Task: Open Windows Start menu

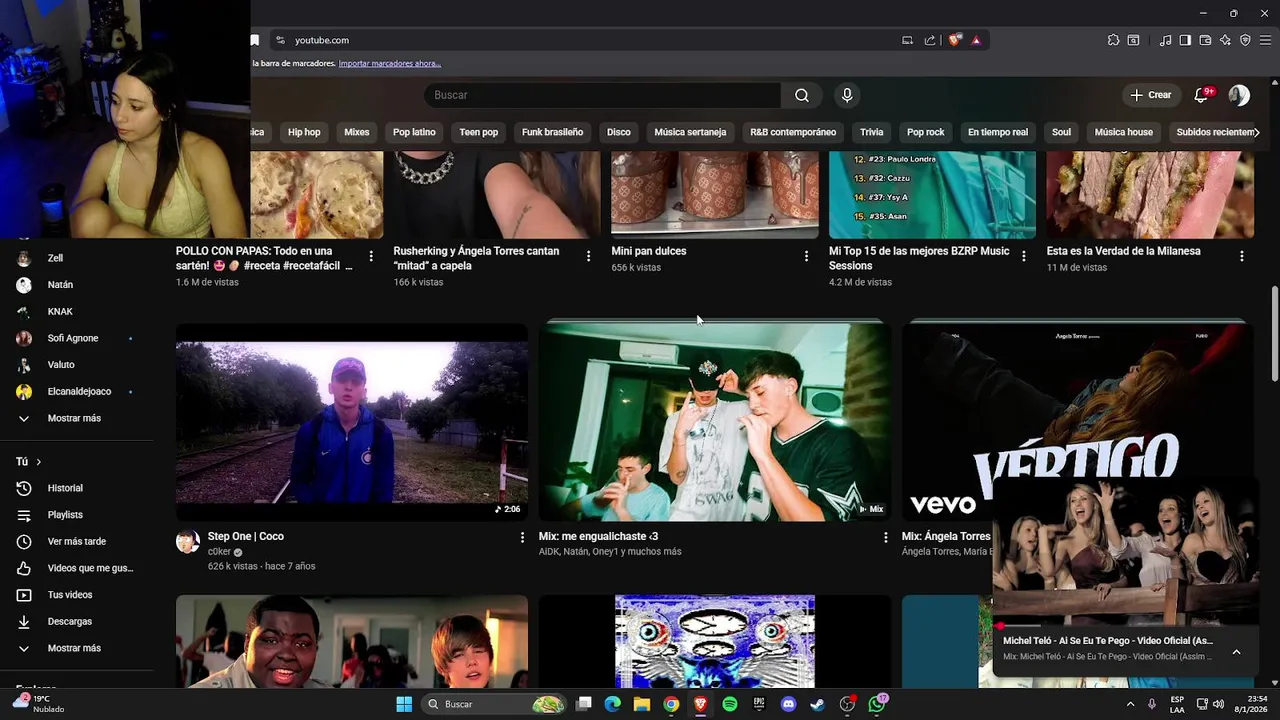Action: (404, 704)
